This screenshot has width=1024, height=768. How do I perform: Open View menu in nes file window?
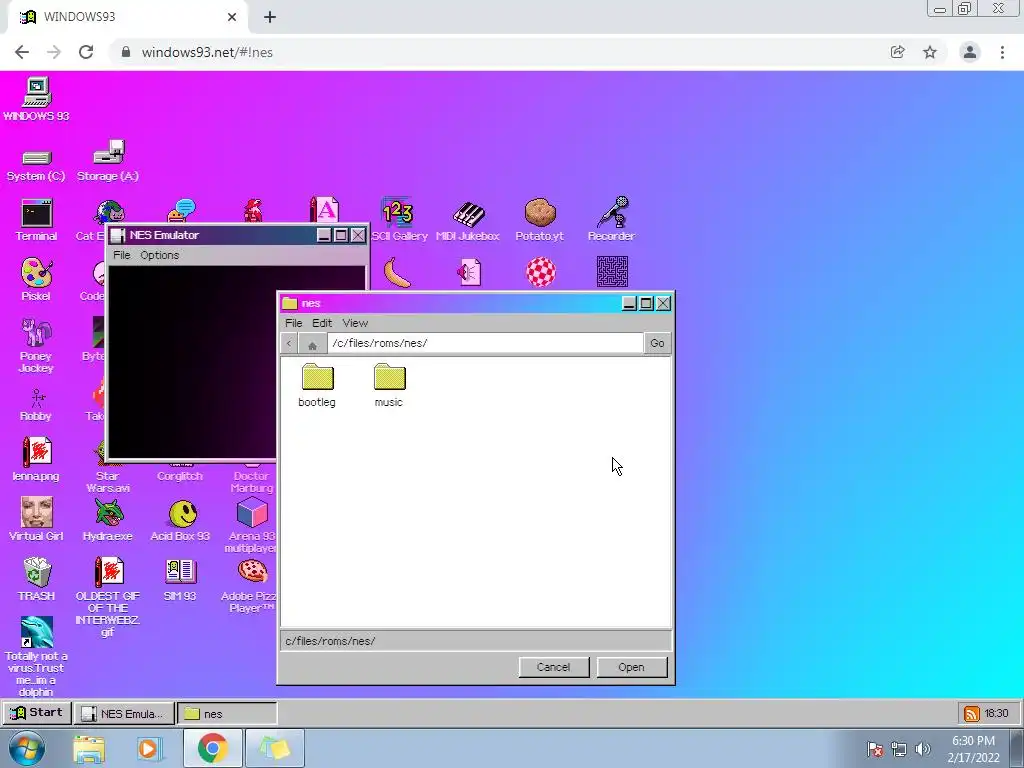pos(355,323)
